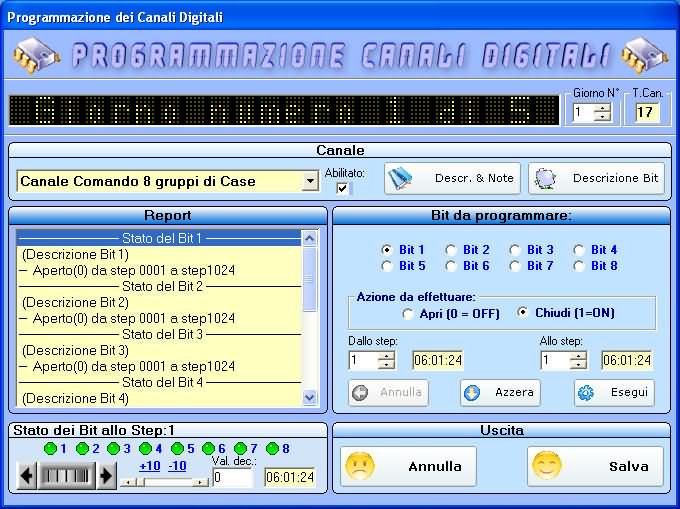The height and width of the screenshot is (509, 680).
Task: Click the T.Can. value field
Action: pyautogui.click(x=647, y=113)
